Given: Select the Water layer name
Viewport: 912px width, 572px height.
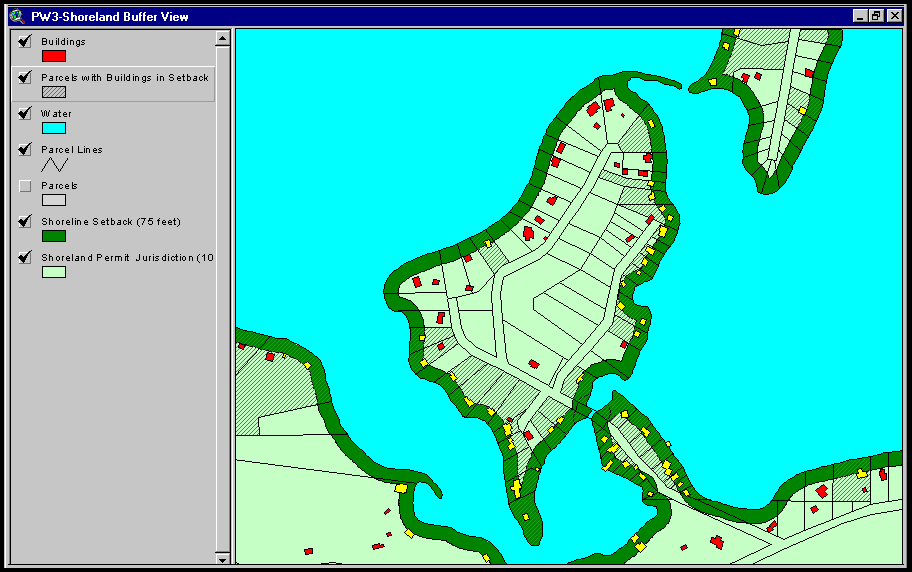Looking at the screenshot, I should tap(56, 114).
